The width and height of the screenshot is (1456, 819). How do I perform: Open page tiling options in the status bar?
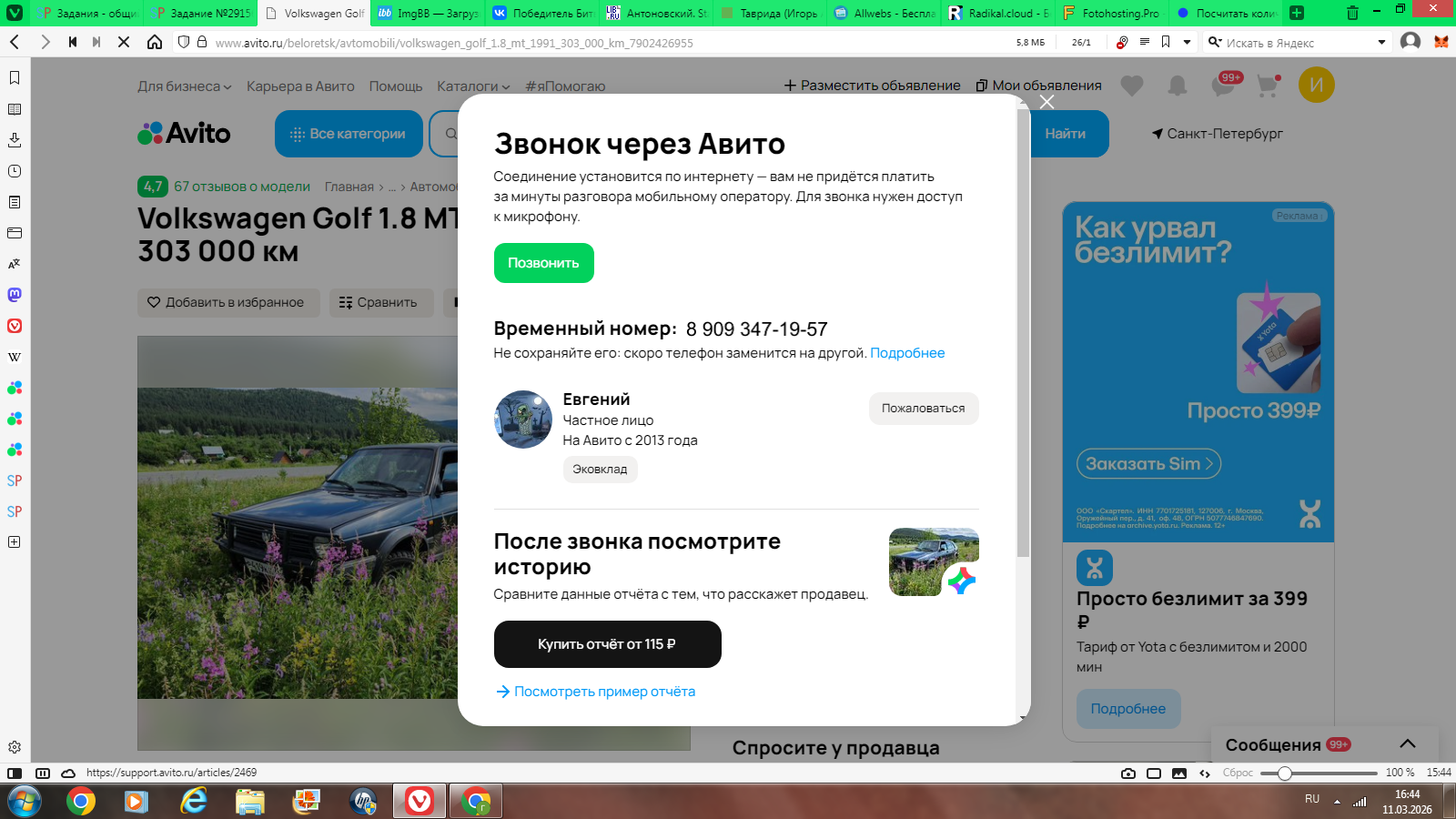click(1154, 773)
